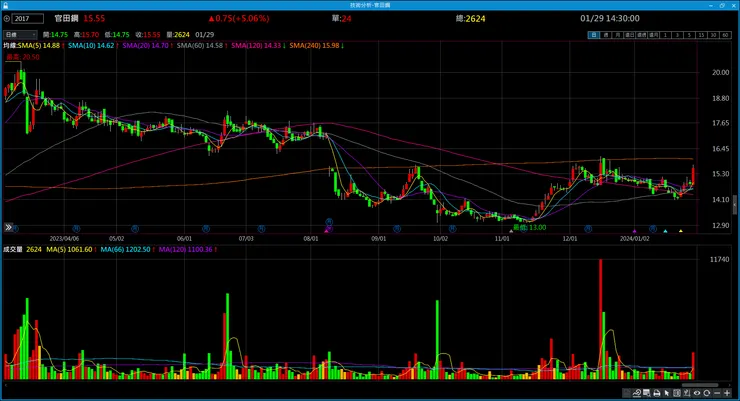Click the change value ▲0.75(+5.06%)
740x401 pixels.
239,18
